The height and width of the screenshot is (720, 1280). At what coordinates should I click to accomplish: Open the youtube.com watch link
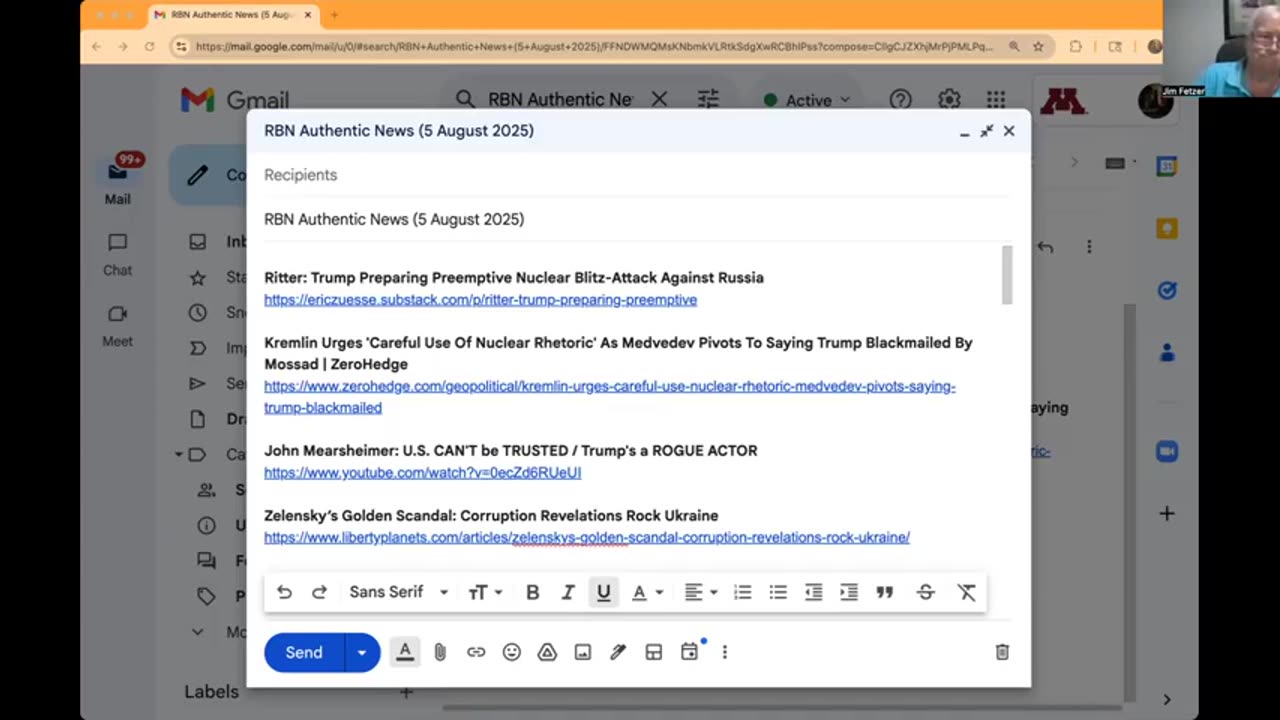(x=422, y=473)
